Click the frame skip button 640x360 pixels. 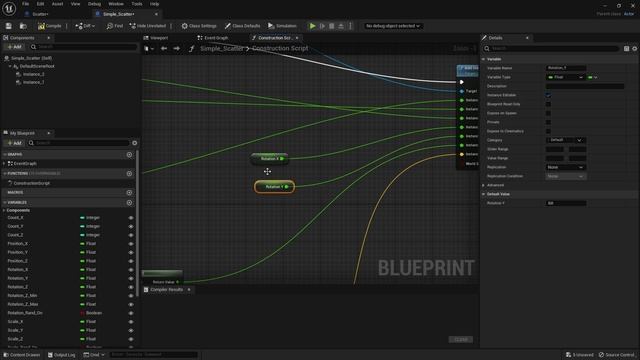322,26
